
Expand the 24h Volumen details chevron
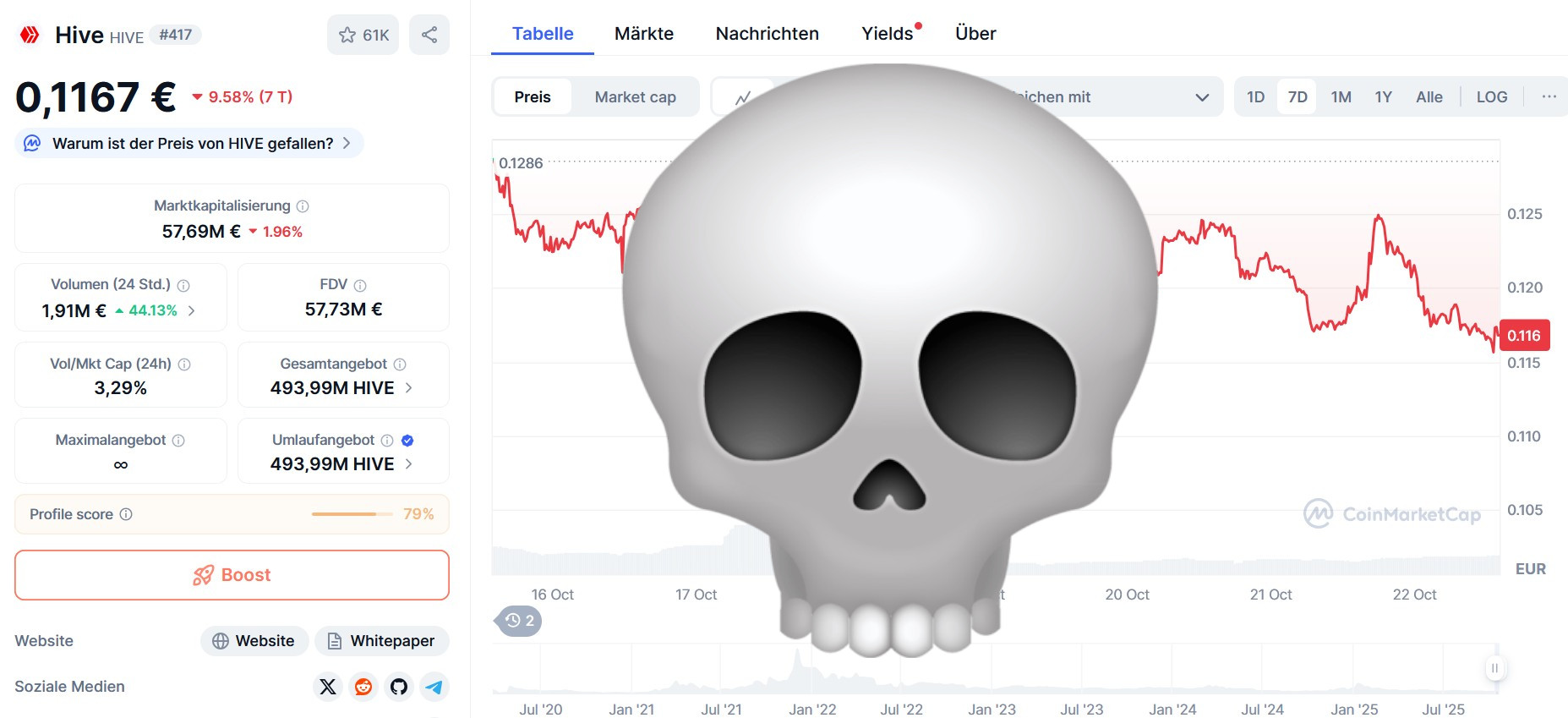tap(192, 310)
